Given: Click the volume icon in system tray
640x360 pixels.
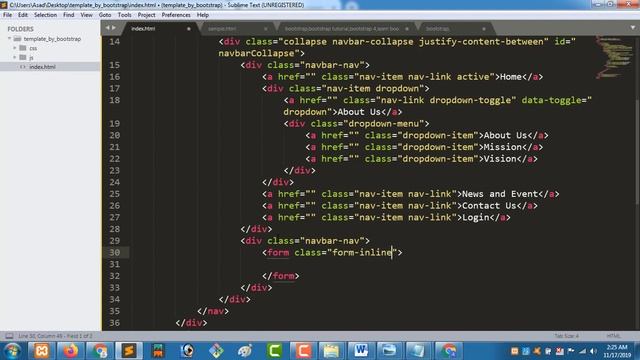Looking at the screenshot, I should [x=593, y=351].
